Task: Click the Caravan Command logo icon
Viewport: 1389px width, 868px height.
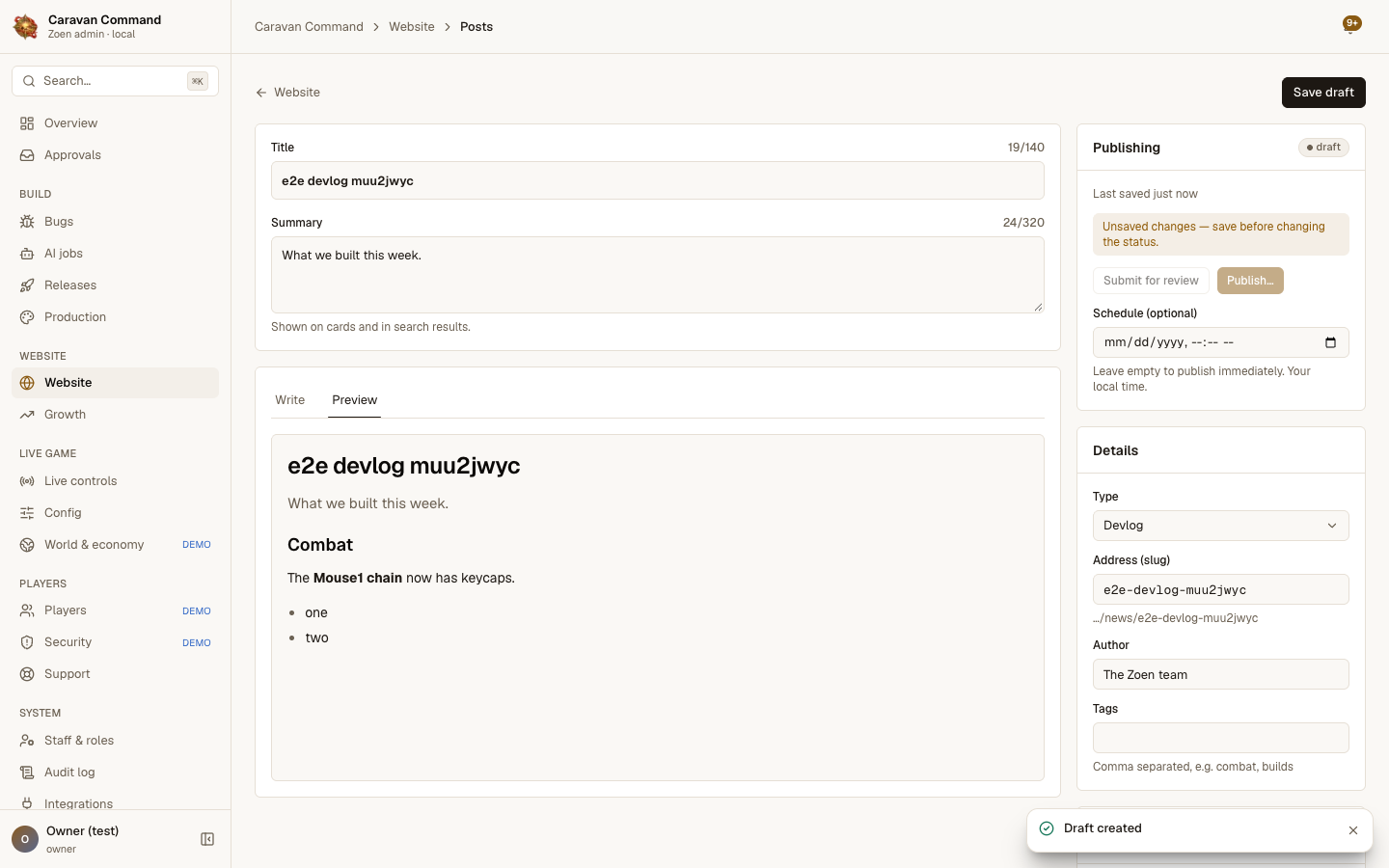Action: tap(26, 26)
